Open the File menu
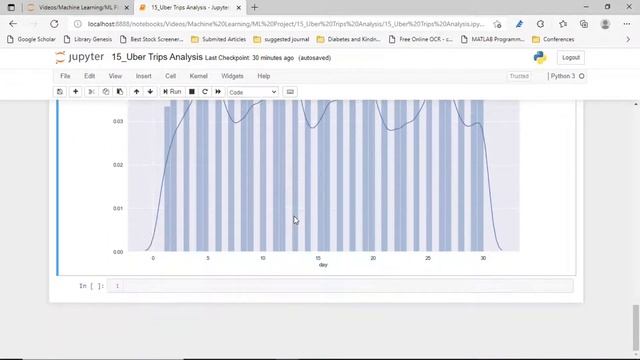The image size is (640, 360). (65, 76)
